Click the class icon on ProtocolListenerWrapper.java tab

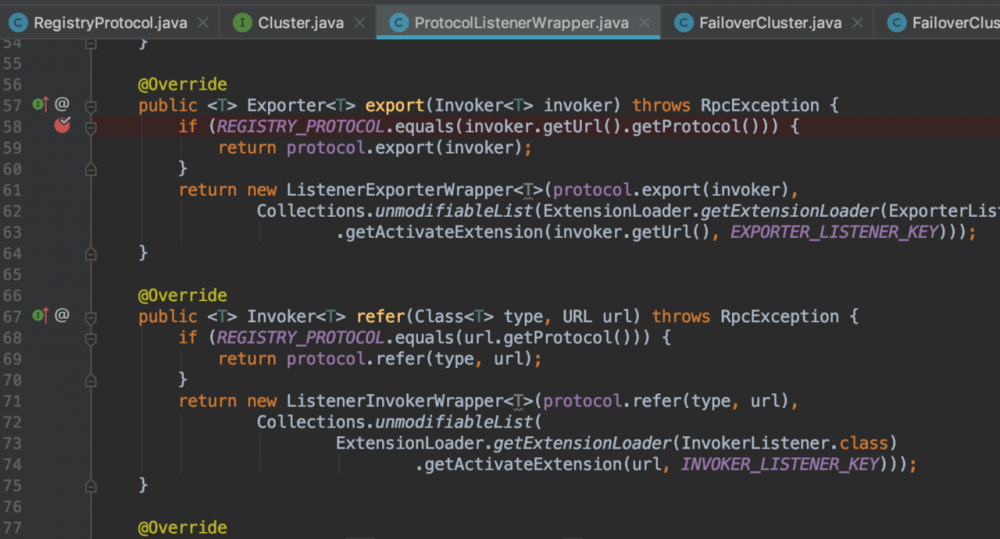pyautogui.click(x=399, y=23)
